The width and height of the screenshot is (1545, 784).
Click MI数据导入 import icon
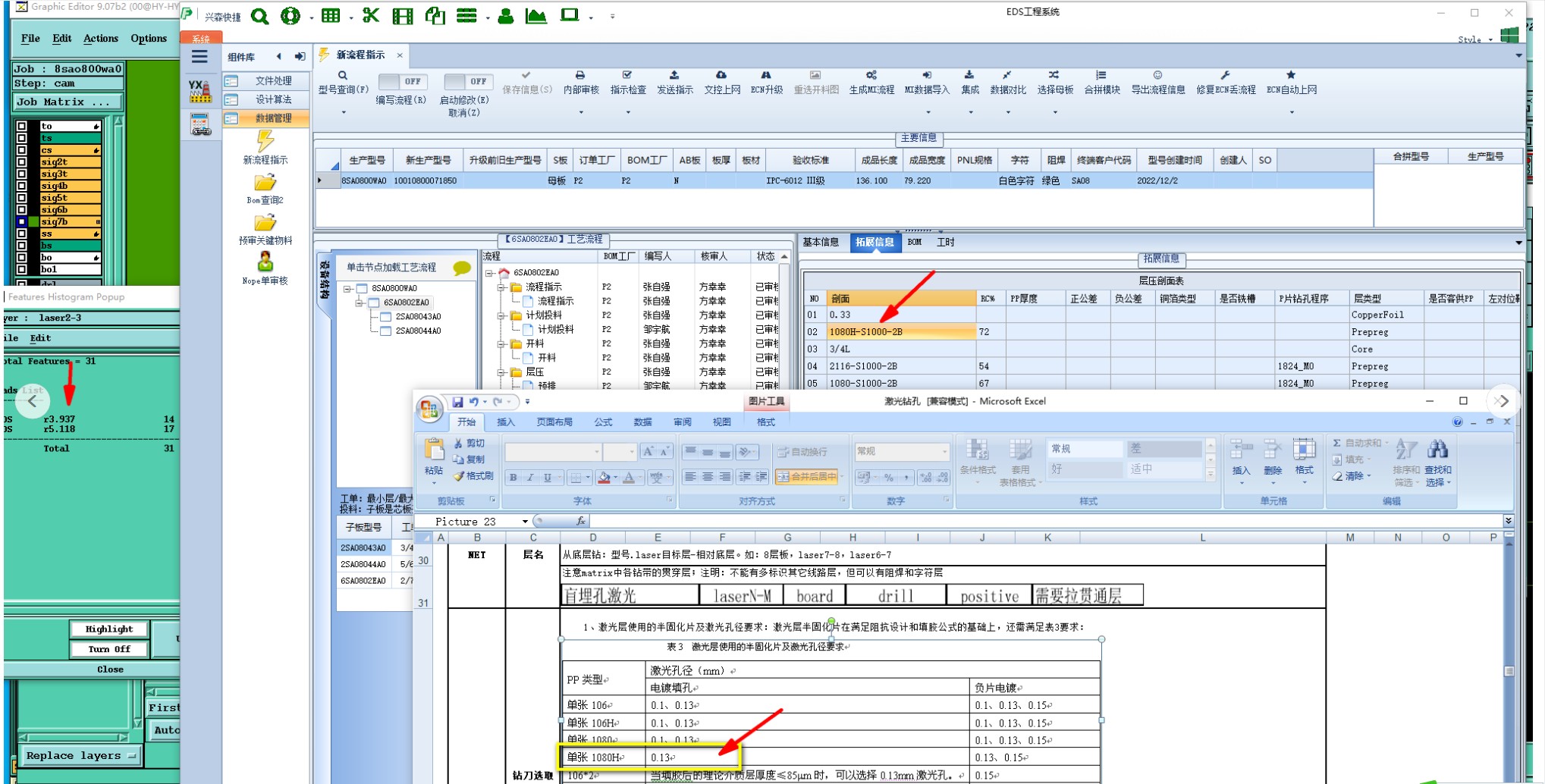927,76
